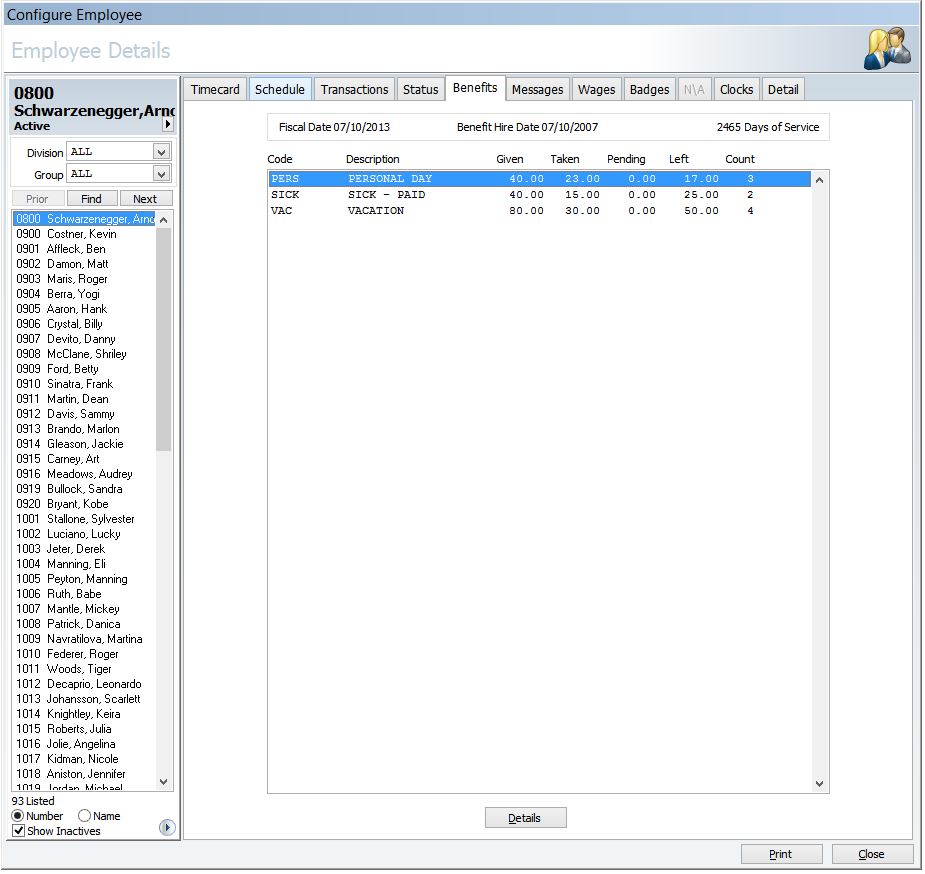Open the Division dropdown
This screenshot has height=874, width=925.
click(x=161, y=152)
